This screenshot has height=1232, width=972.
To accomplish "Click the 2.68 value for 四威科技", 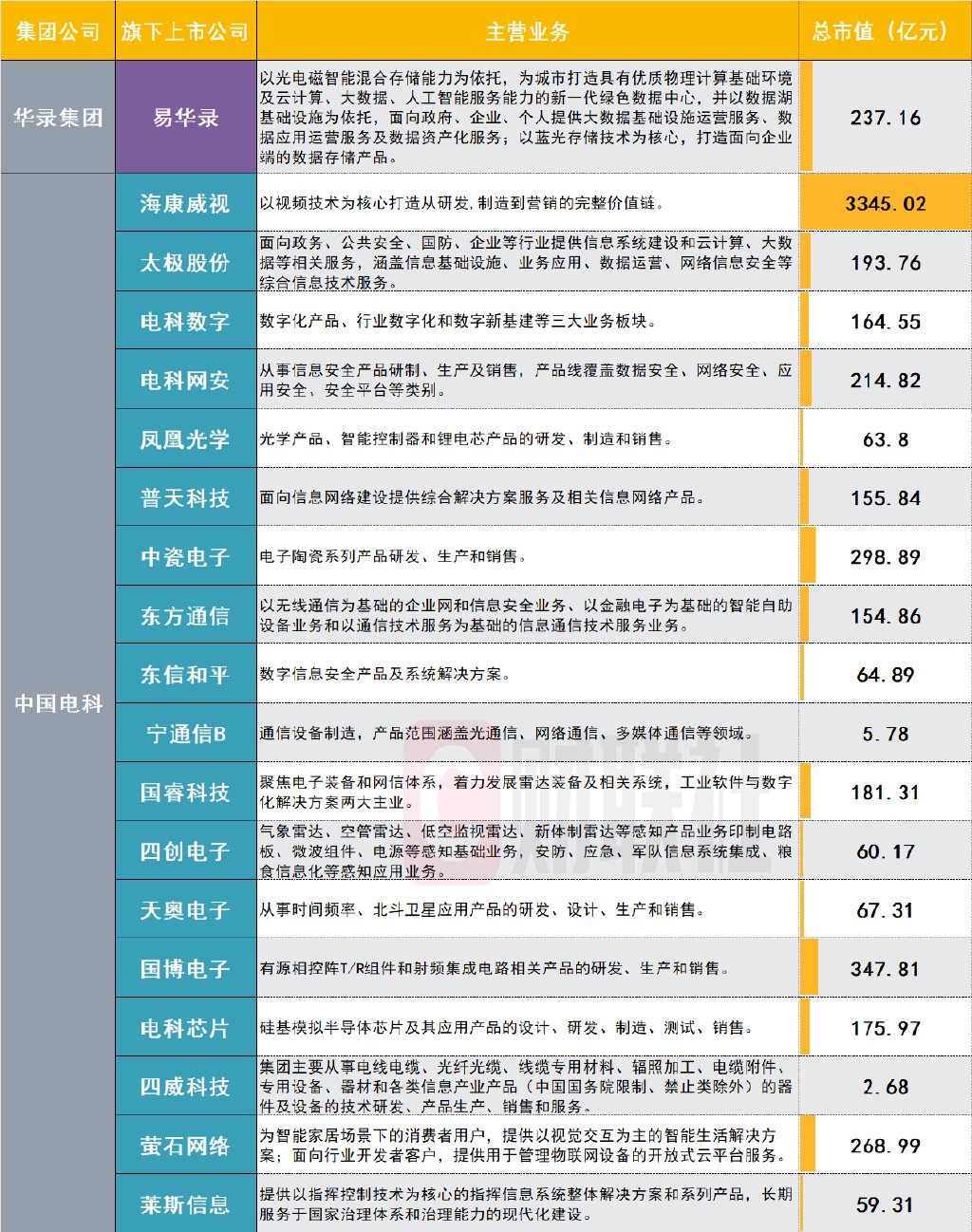I will click(x=884, y=1087).
